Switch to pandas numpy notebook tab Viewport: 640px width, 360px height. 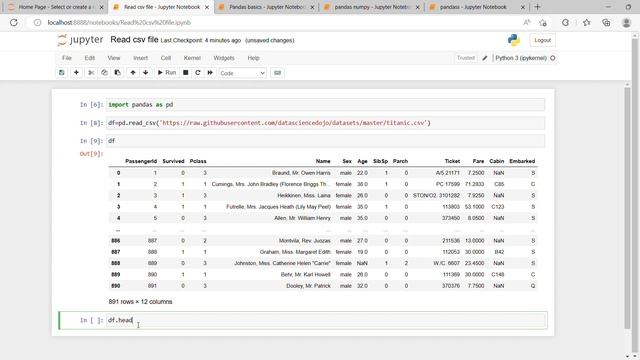(x=371, y=7)
